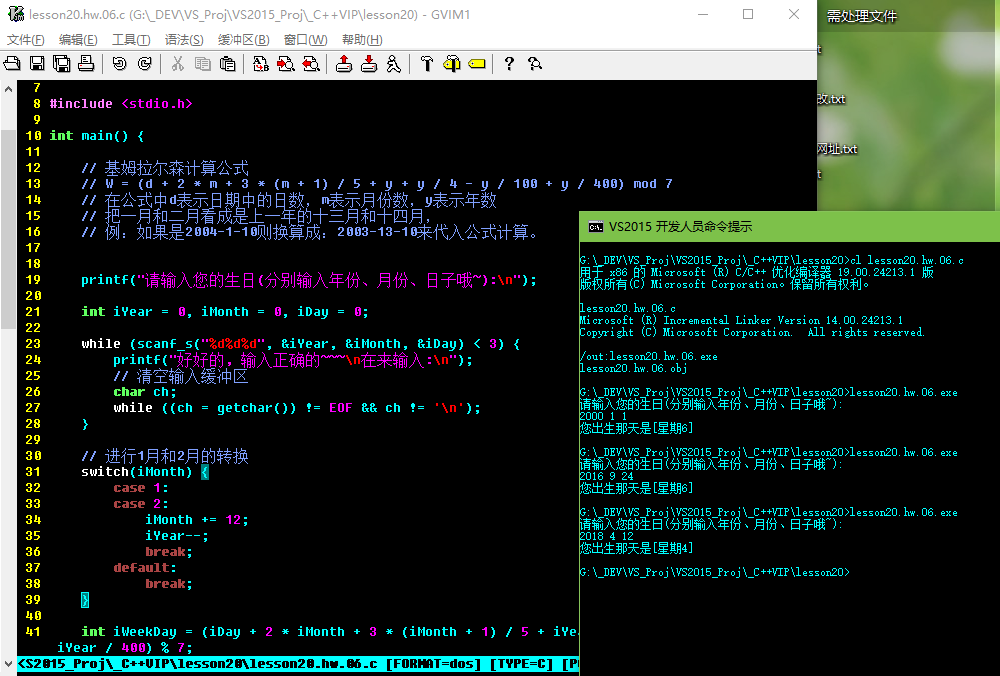Click the Jump to Tag yellow icon
This screenshot has width=1000, height=676.
coord(476,64)
